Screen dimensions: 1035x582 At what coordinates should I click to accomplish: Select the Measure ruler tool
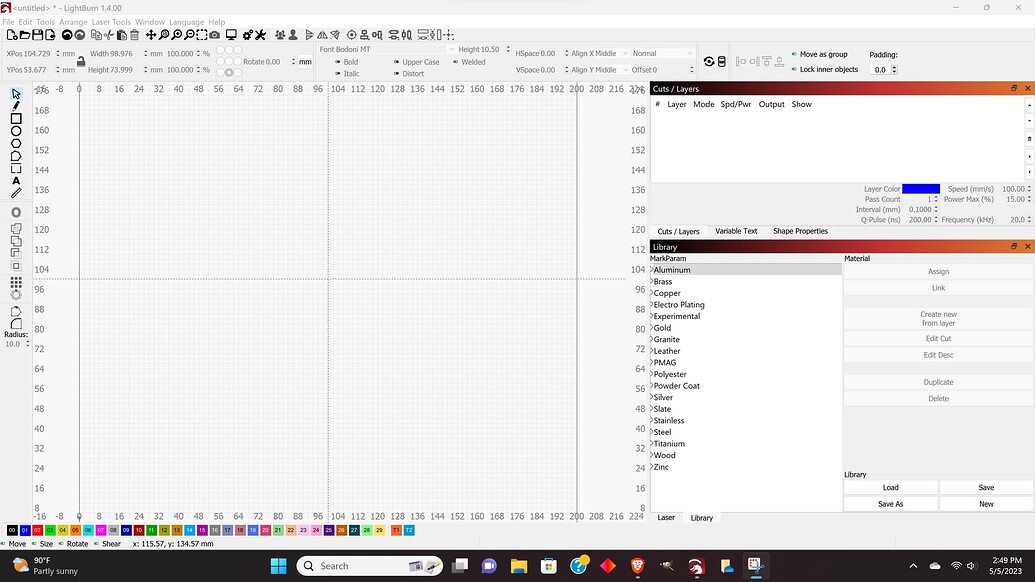coord(16,193)
